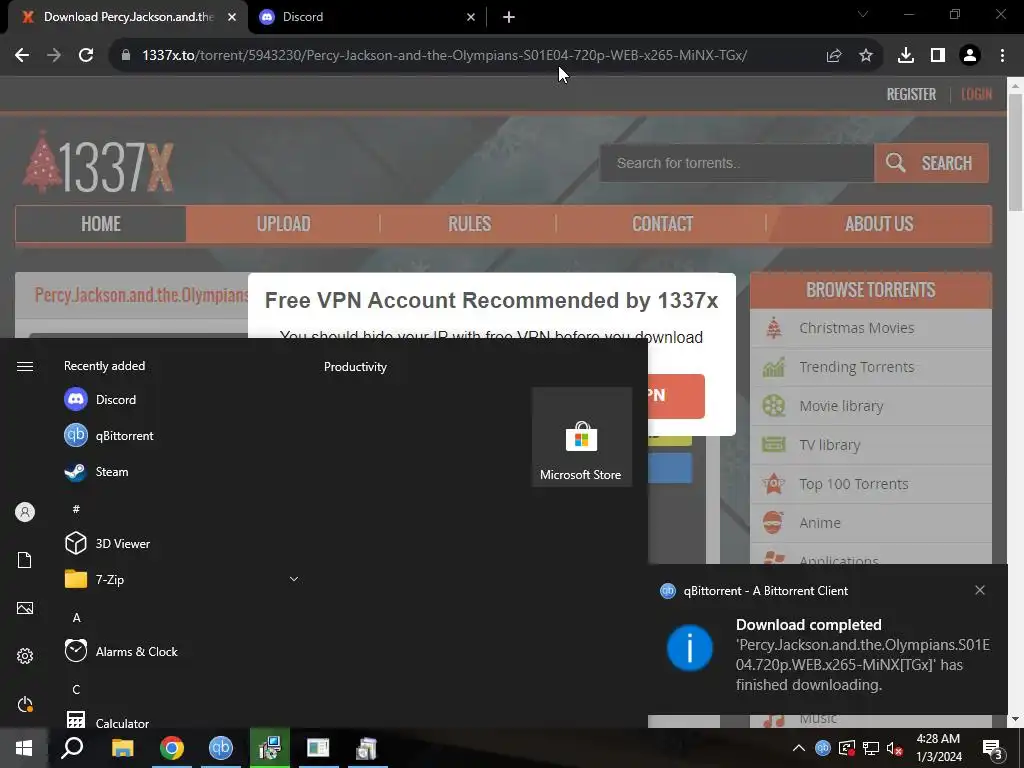Open the Movie library link
This screenshot has width=1024, height=768.
click(841, 406)
